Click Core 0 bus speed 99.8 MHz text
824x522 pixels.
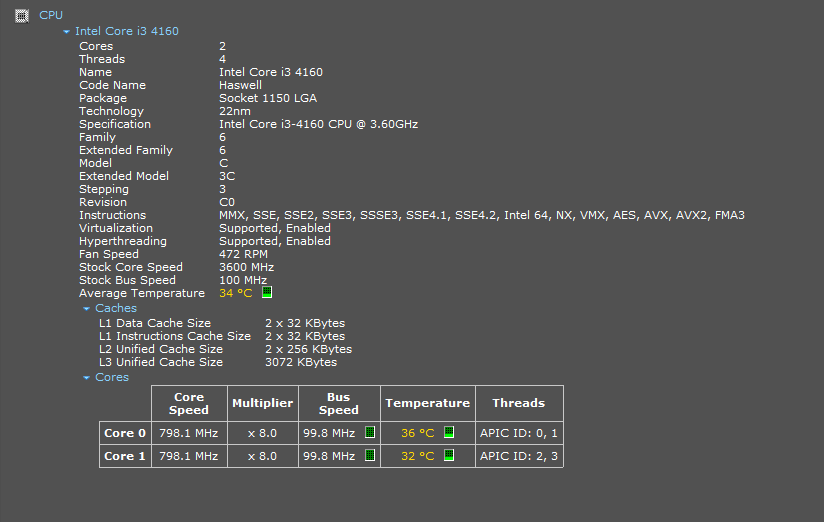[x=329, y=433]
